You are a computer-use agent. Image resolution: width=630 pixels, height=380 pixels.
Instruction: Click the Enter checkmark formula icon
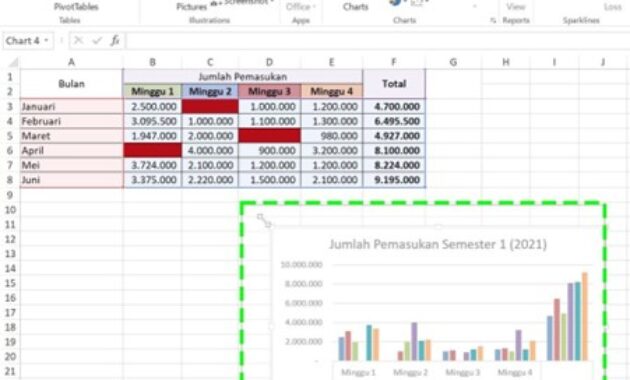coord(97,40)
